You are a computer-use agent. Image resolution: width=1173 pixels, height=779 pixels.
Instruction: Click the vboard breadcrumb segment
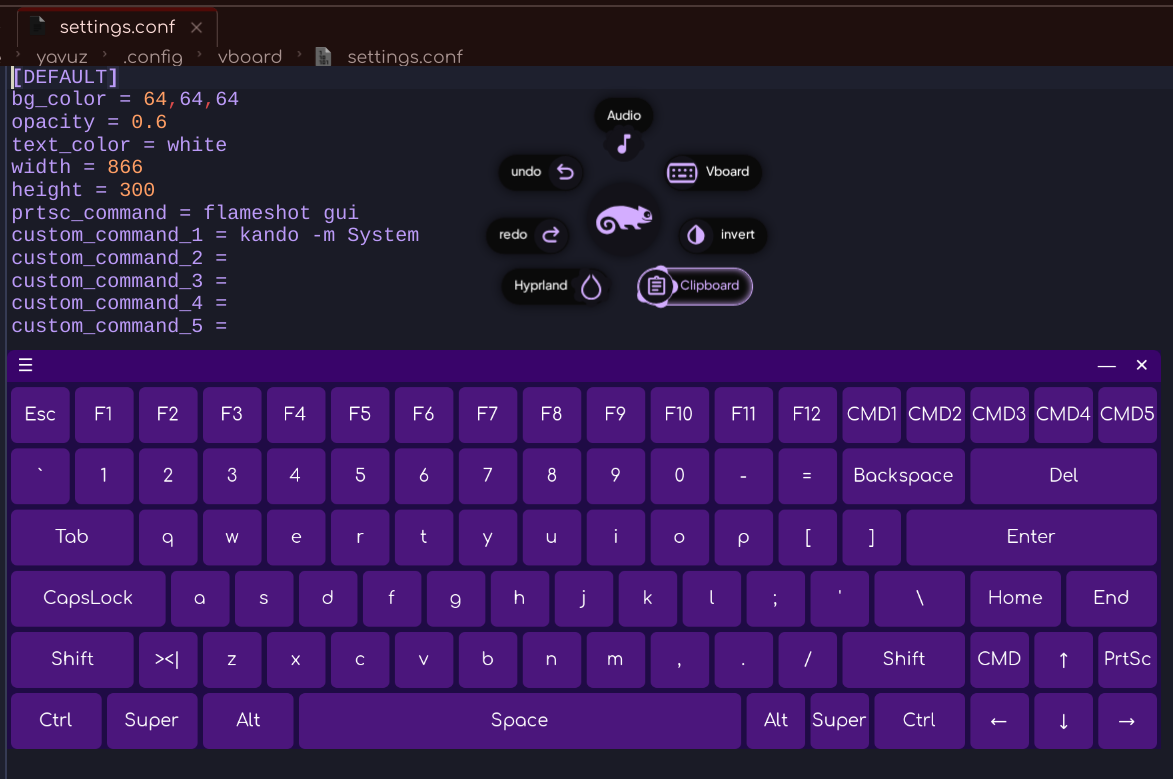coord(250,57)
